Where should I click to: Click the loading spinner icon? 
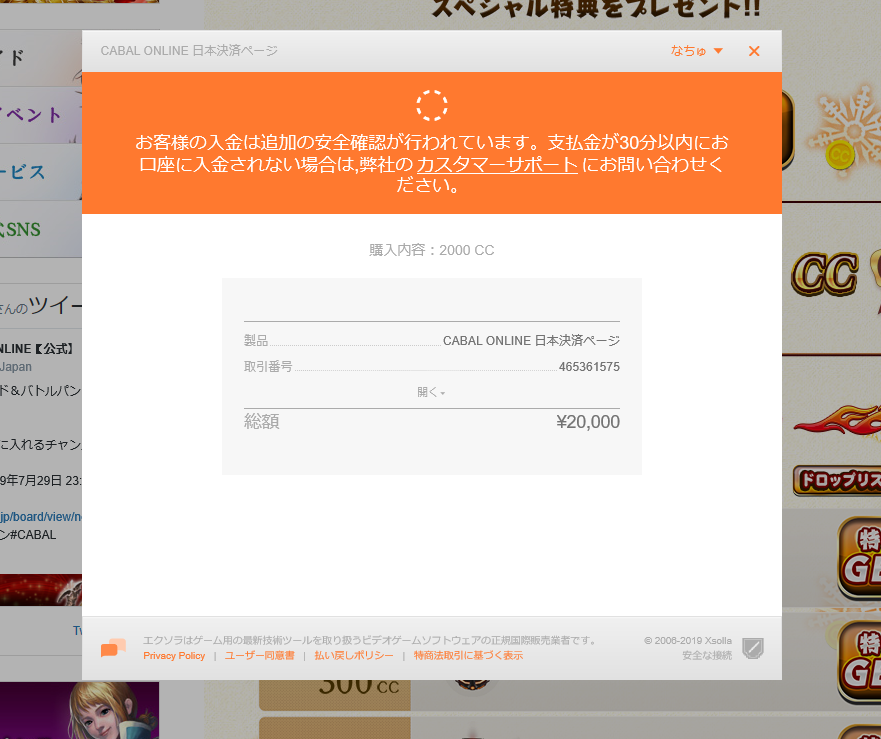[432, 105]
